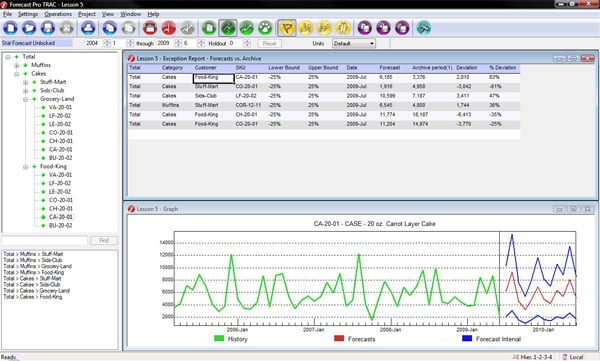Click the red Forecasts legend swatch
Screen dimensions: 600x361
point(339,338)
